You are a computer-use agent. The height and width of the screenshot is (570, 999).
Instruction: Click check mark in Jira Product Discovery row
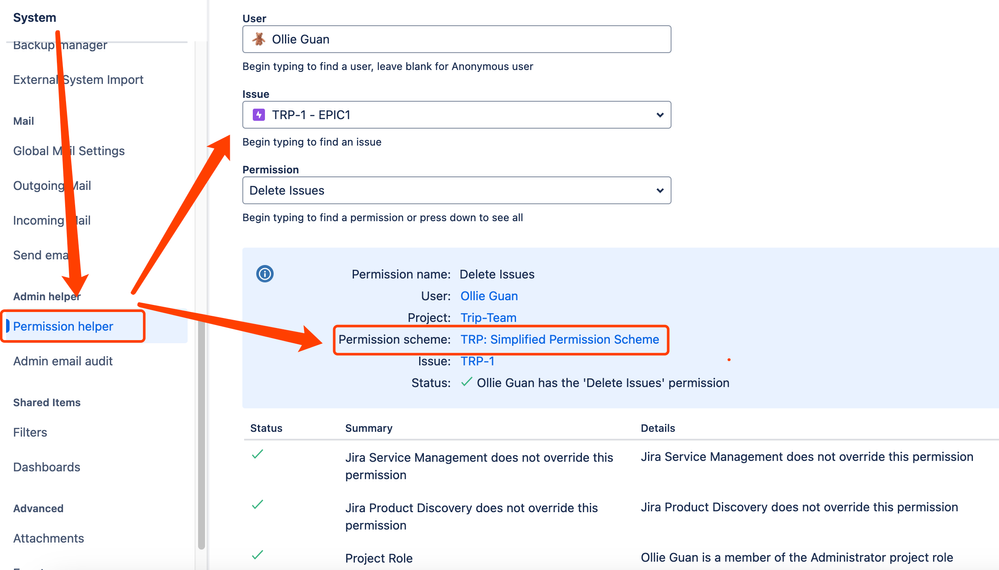click(257, 504)
